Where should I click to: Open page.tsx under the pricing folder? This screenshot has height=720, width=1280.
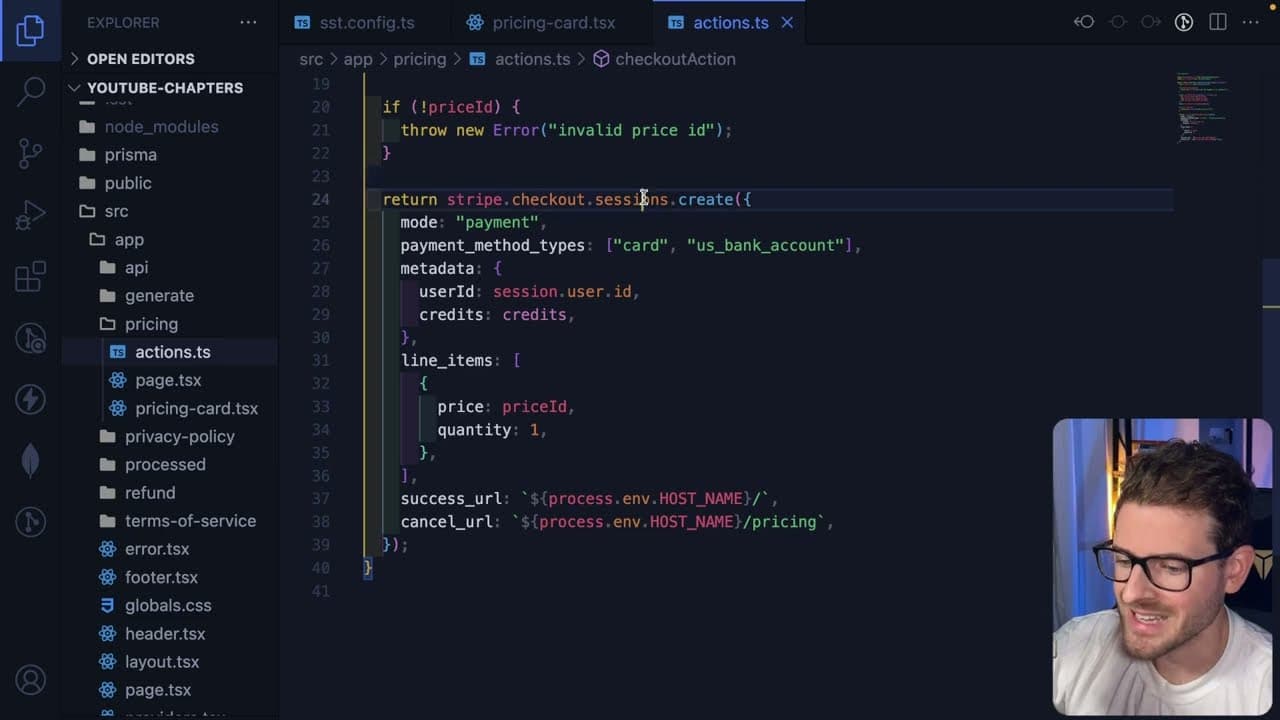tap(168, 380)
